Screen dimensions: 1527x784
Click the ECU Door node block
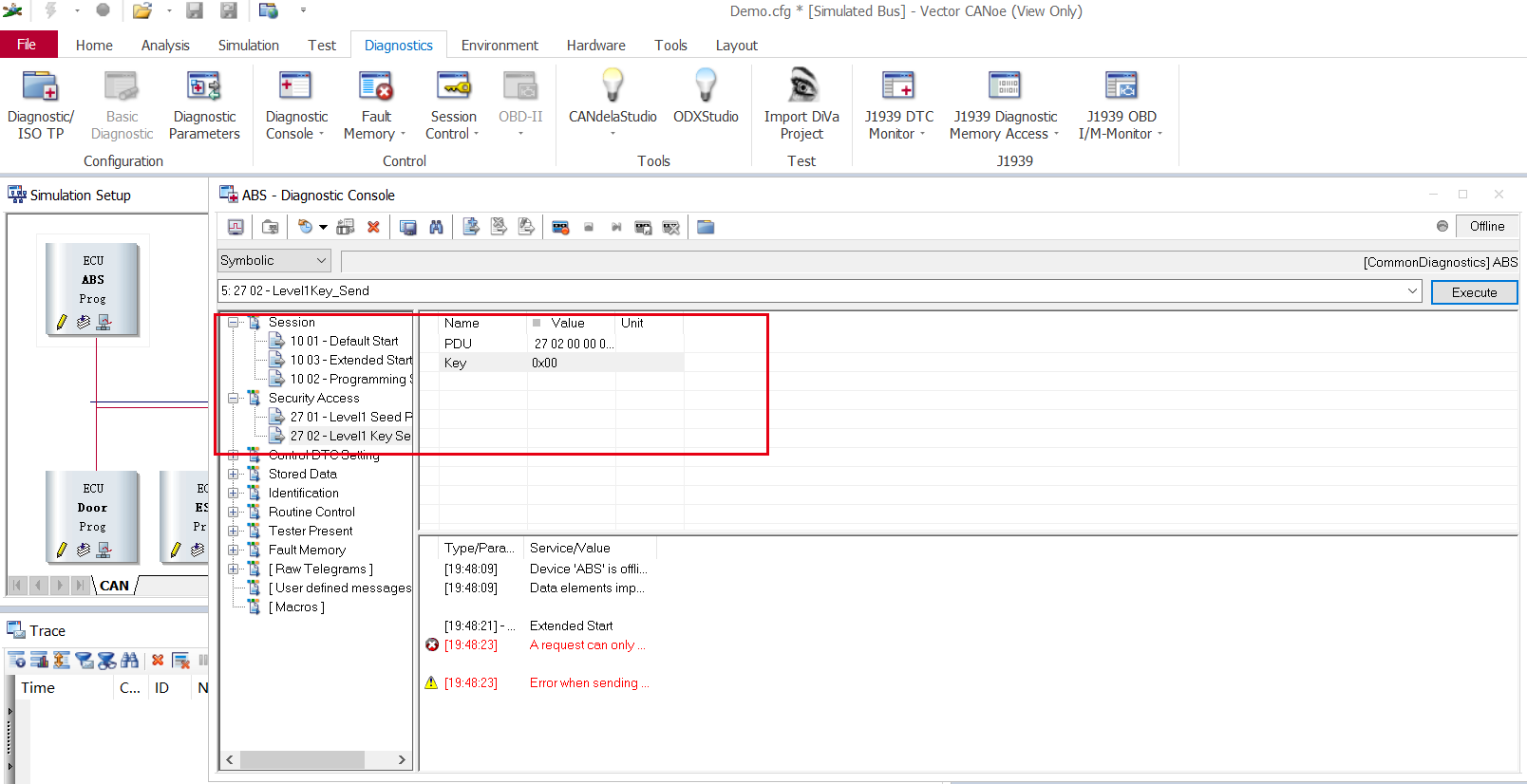tap(92, 516)
